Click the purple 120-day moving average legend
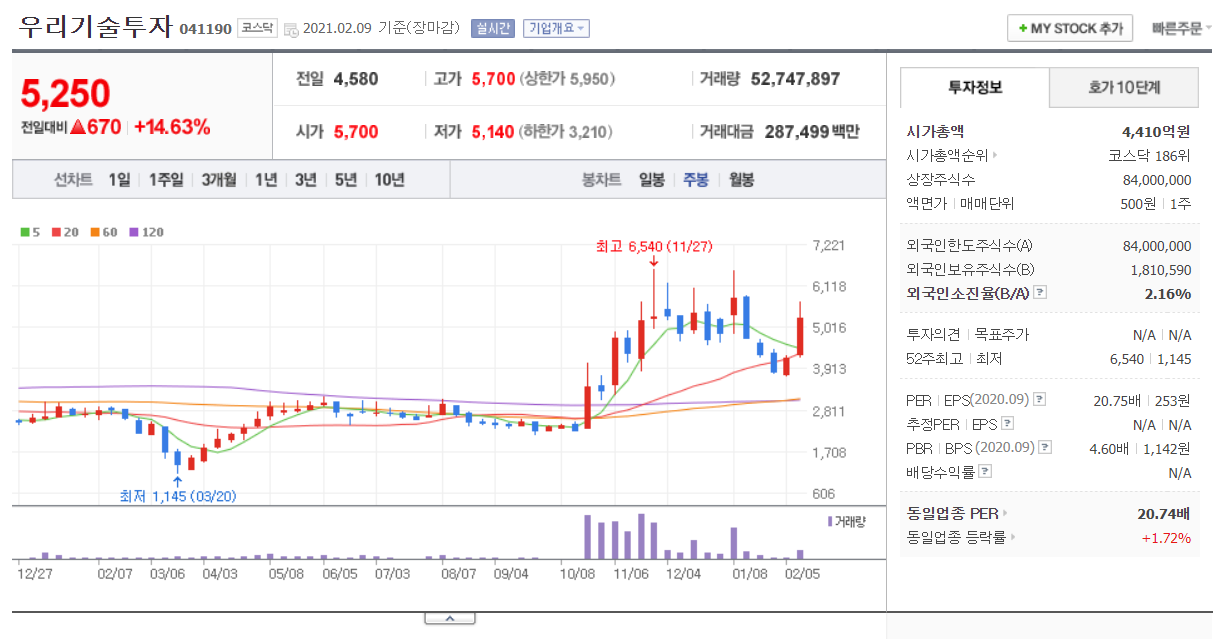 [146, 232]
